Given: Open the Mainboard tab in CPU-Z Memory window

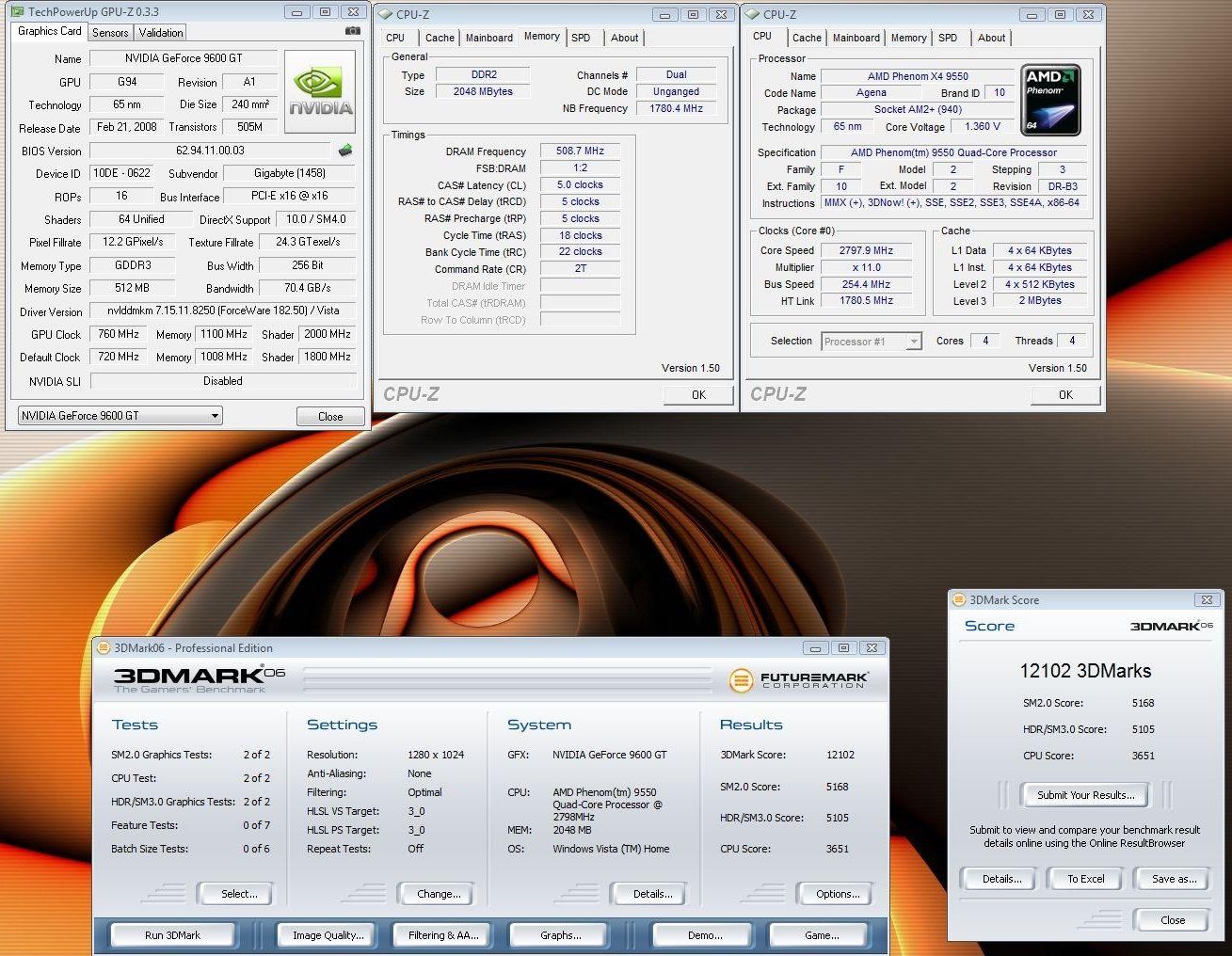Looking at the screenshot, I should click(x=489, y=38).
